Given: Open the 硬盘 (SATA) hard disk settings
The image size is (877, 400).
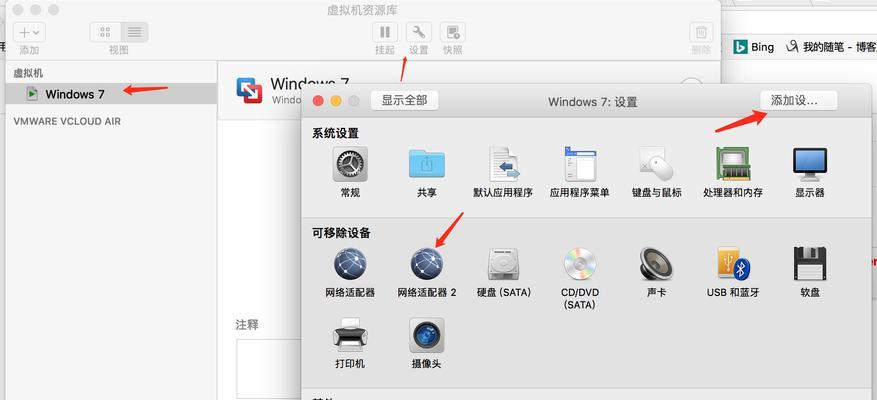Looking at the screenshot, I should click(503, 264).
